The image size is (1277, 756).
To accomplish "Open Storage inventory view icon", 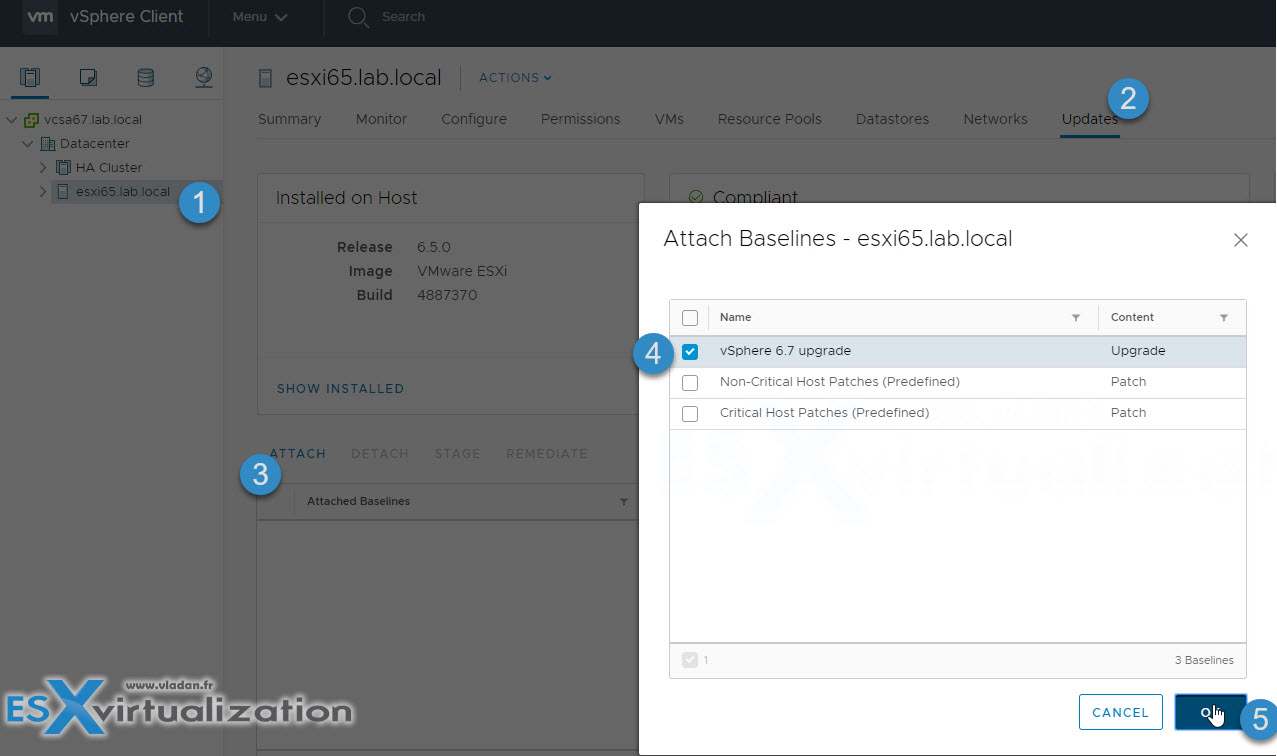I will point(146,77).
